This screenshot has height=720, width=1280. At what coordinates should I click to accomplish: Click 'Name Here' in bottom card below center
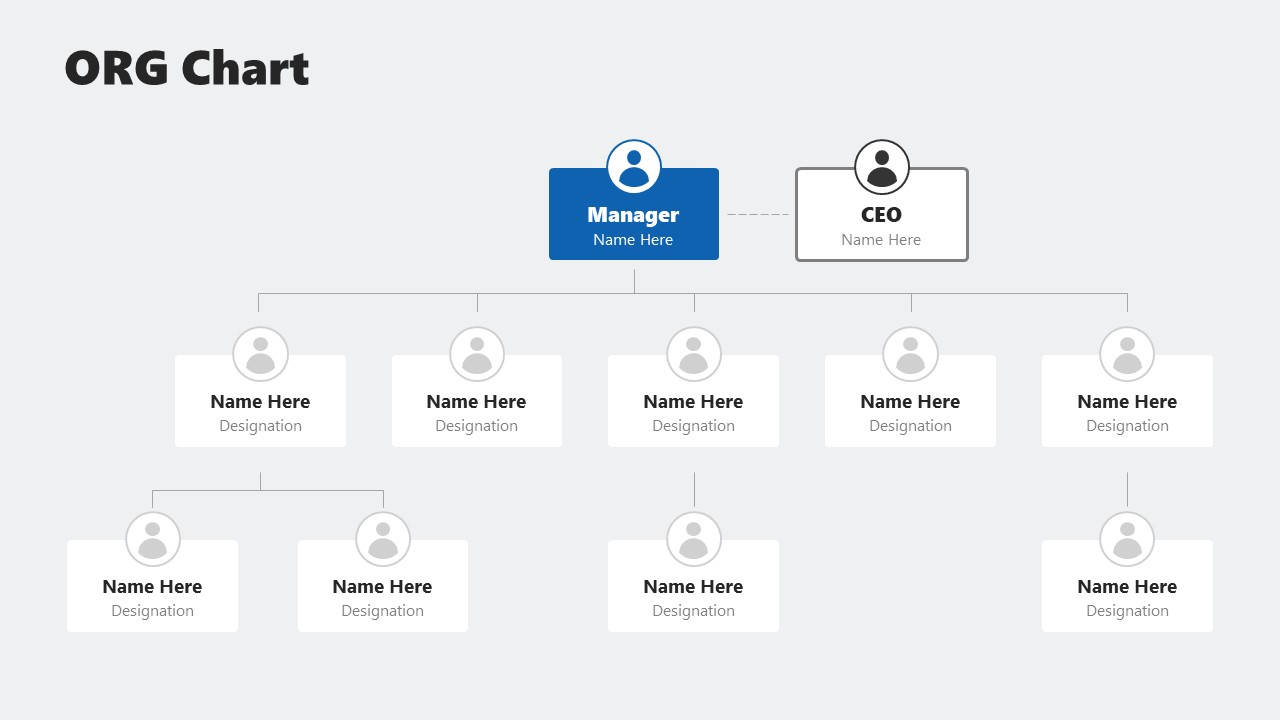(693, 587)
